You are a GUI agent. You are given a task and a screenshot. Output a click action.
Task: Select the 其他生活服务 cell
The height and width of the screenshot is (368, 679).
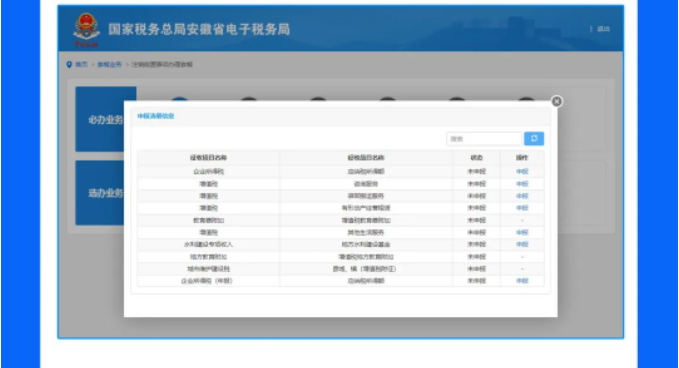[x=366, y=232]
